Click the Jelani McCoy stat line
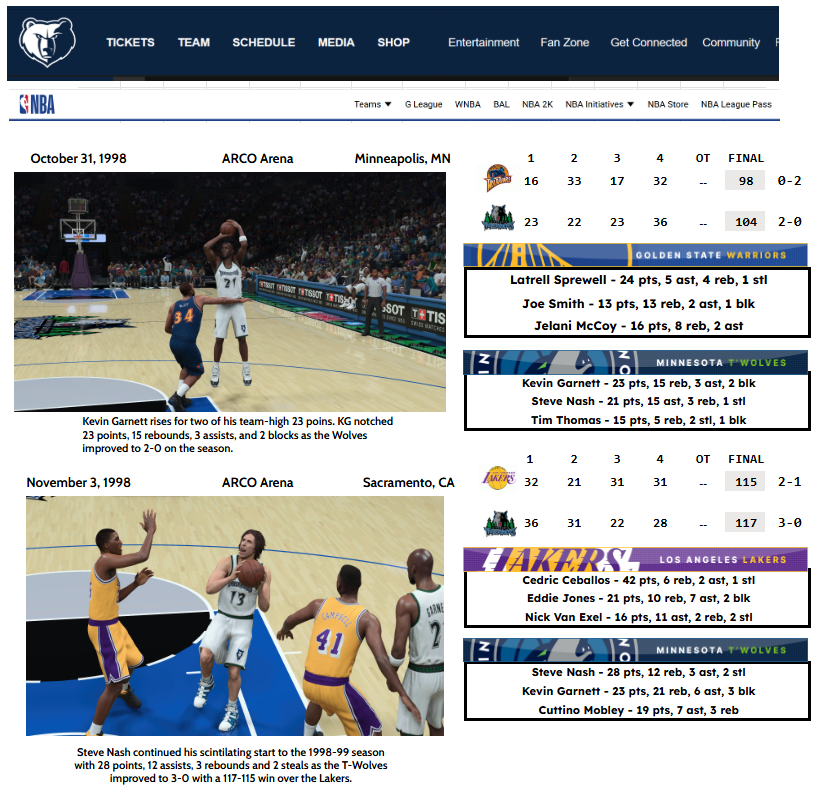Screen dimensions: 822x786 [x=639, y=326]
